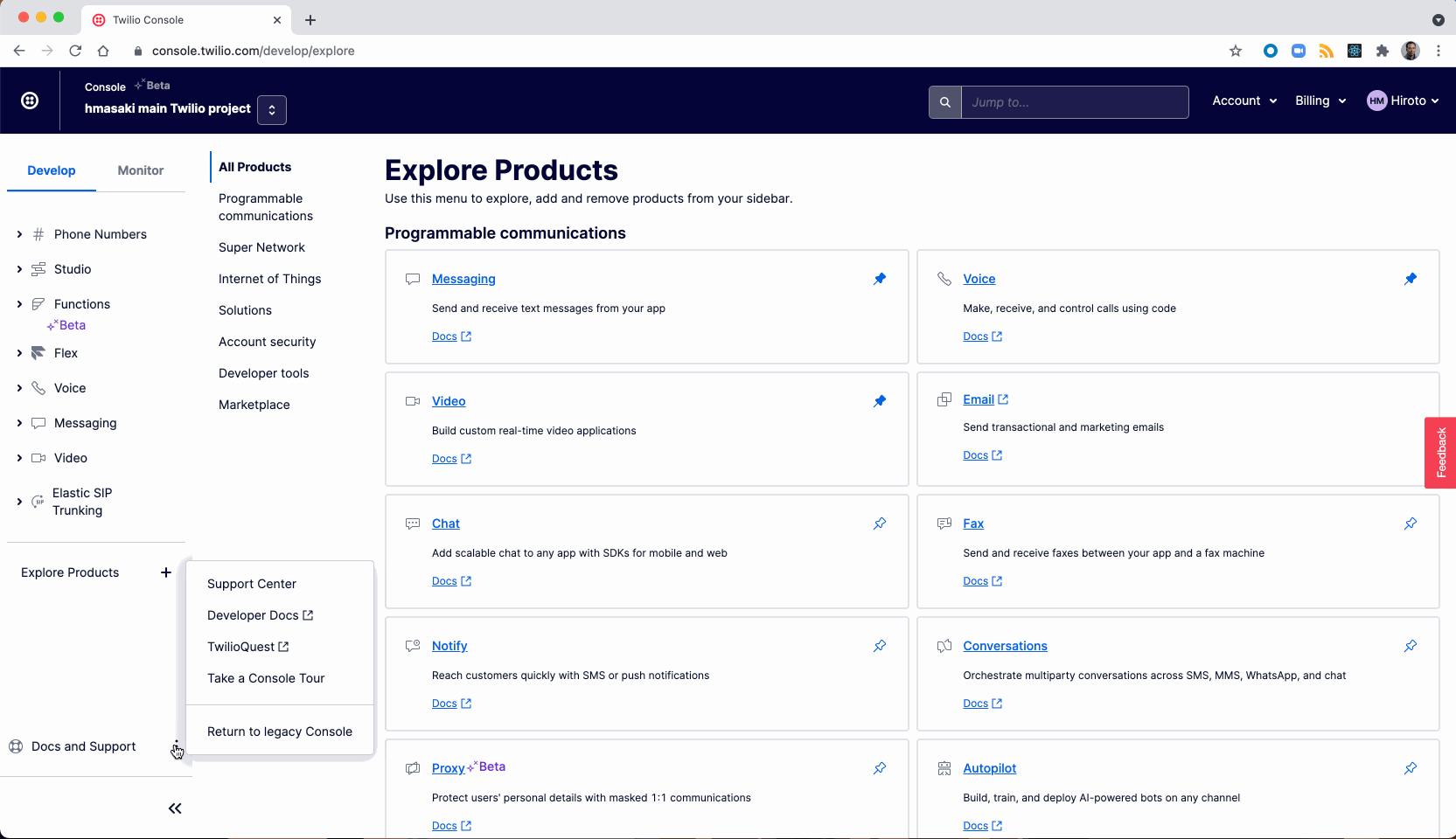
Task: Select Return to legacy Console
Action: [x=280, y=732]
